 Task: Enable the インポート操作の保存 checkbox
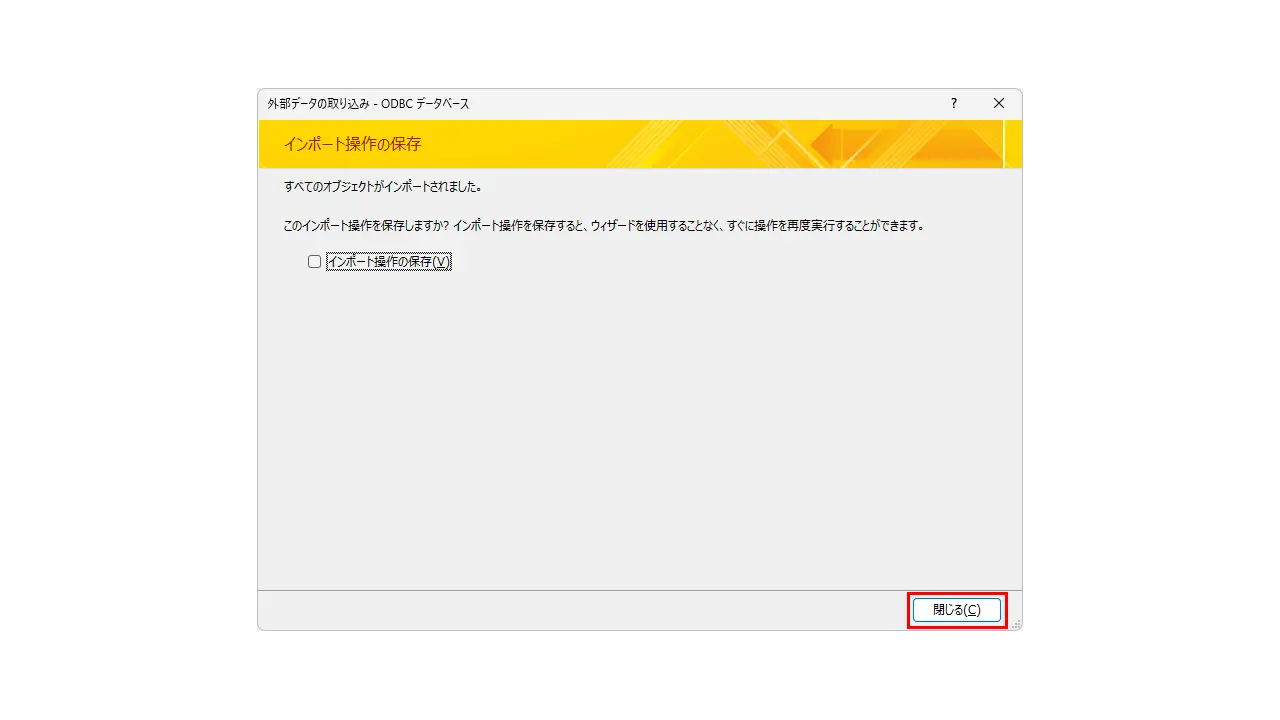314,262
